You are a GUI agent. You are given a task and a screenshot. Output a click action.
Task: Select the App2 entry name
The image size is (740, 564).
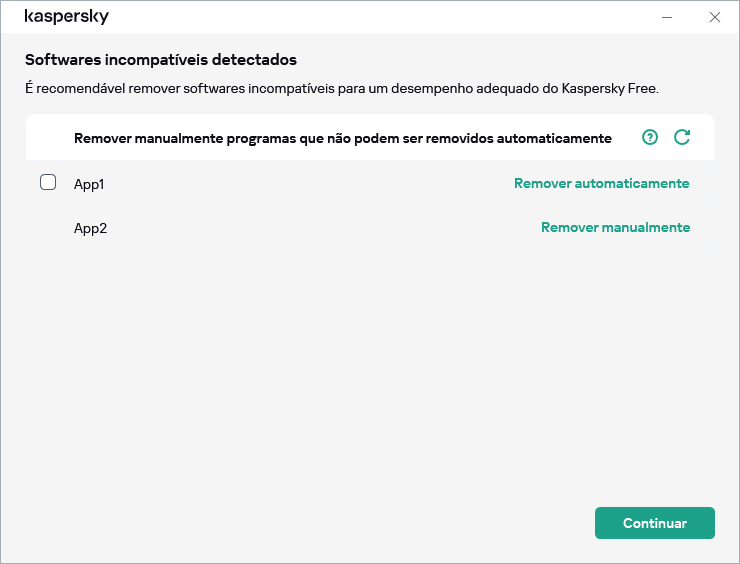click(x=90, y=228)
